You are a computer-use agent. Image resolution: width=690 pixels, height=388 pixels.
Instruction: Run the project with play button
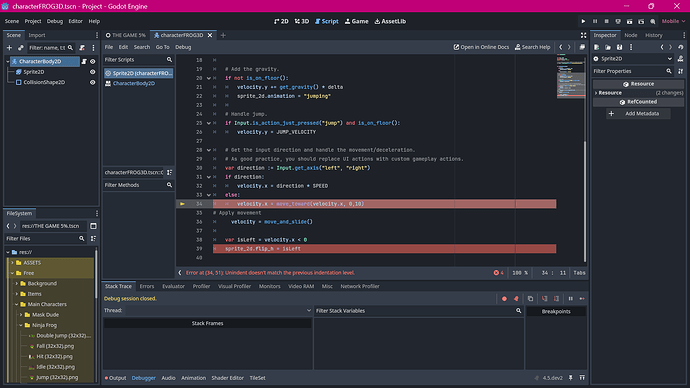584,21
